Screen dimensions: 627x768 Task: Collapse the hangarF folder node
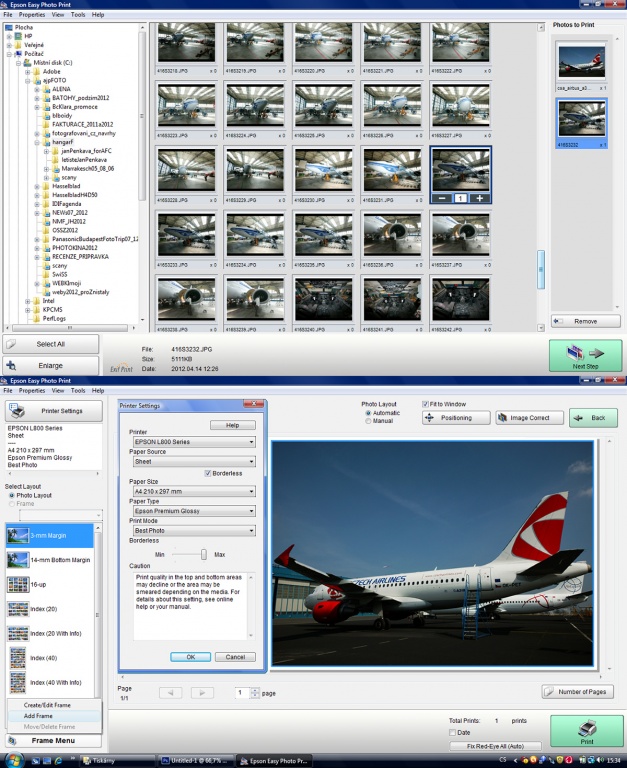click(x=37, y=142)
